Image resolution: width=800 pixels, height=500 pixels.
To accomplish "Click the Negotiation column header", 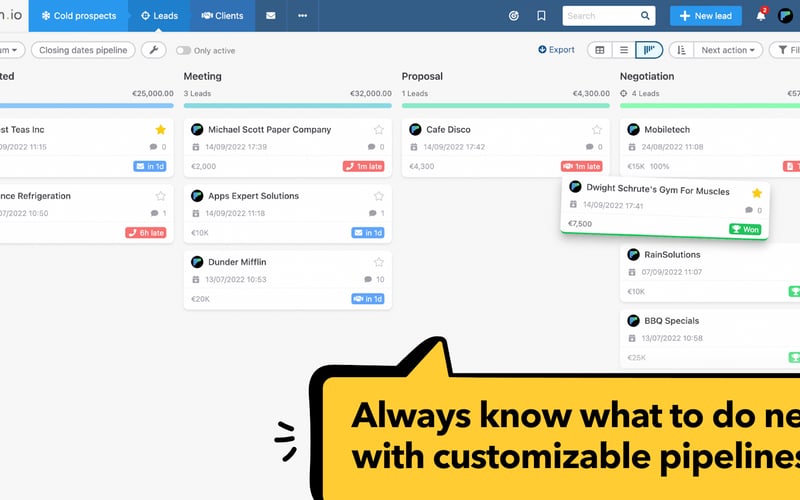I will tap(647, 76).
